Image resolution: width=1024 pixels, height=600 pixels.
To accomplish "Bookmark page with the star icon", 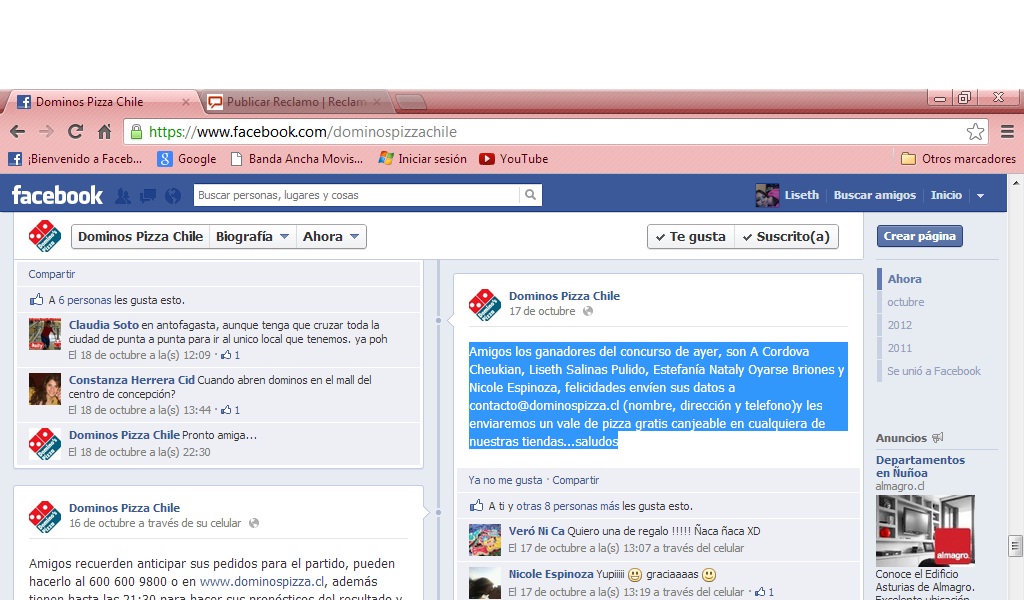I will [975, 132].
